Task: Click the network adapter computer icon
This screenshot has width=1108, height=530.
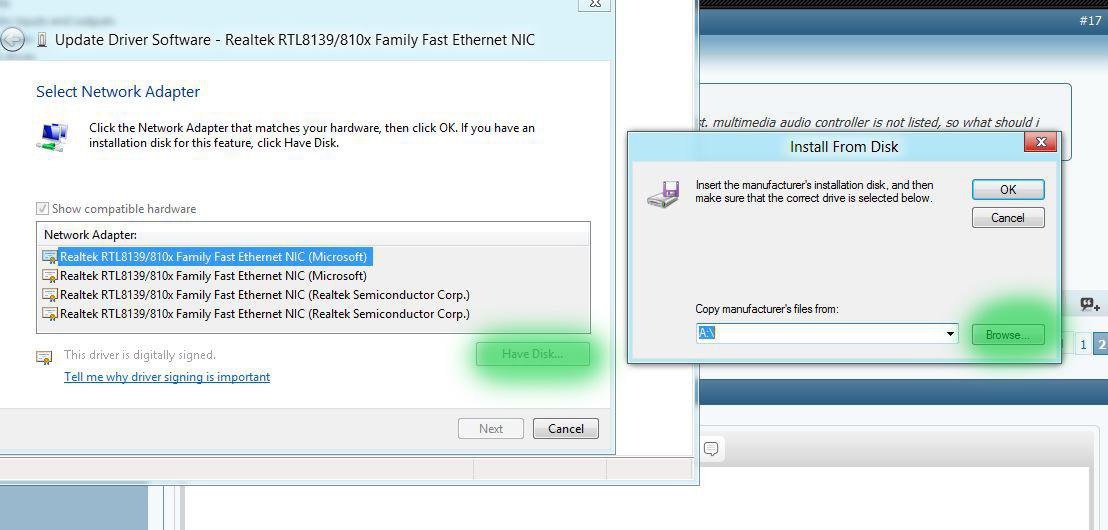Action: [x=52, y=137]
